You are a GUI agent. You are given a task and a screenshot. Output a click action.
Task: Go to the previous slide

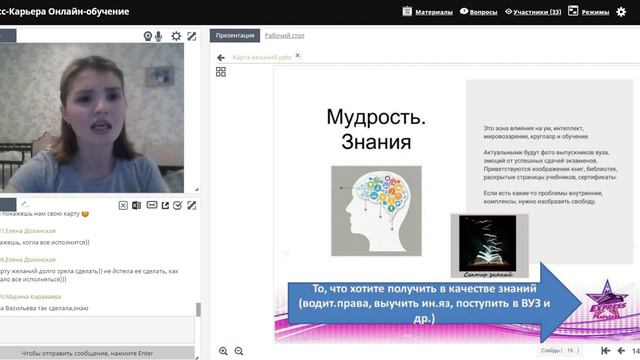pyautogui.click(x=621, y=351)
